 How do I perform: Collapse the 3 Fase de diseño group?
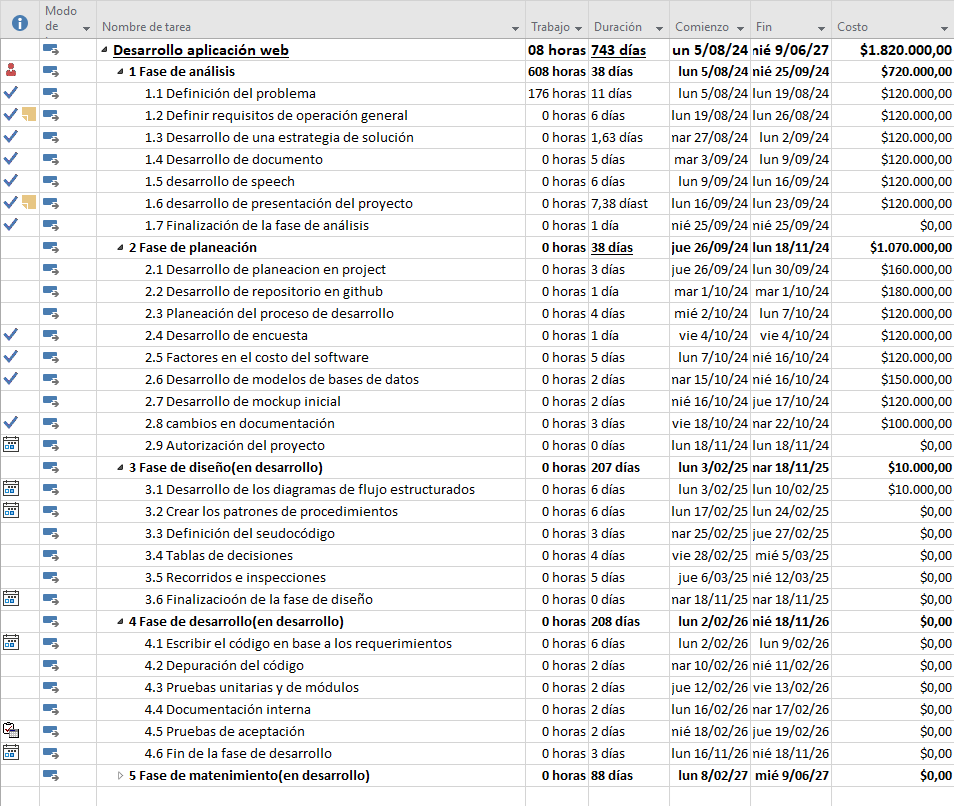pyautogui.click(x=120, y=467)
